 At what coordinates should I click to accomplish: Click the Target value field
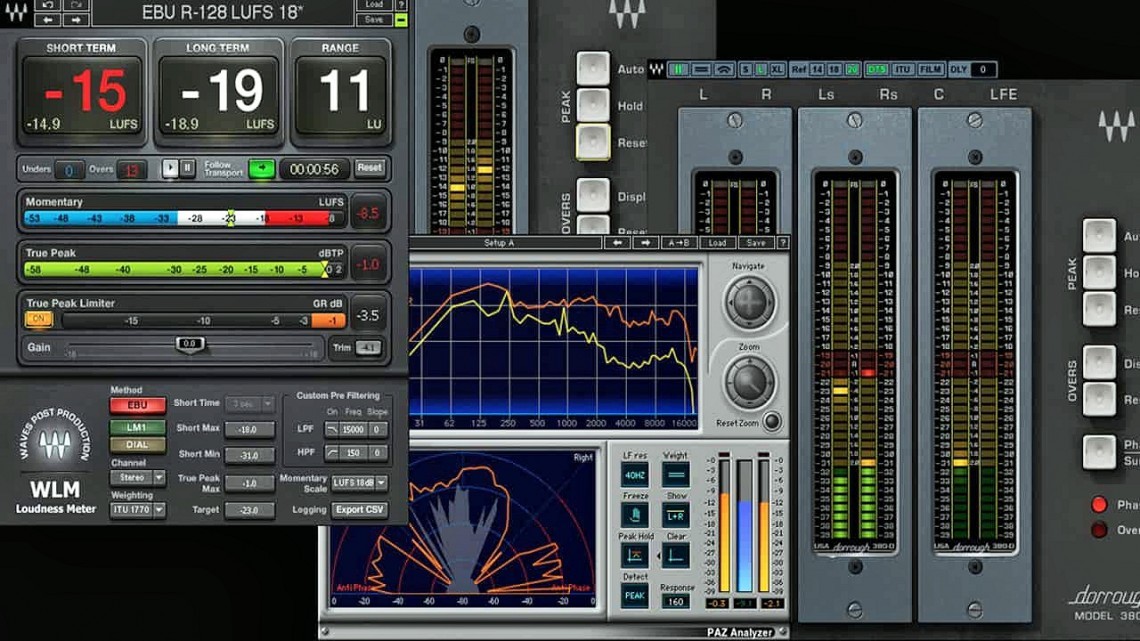coord(249,510)
